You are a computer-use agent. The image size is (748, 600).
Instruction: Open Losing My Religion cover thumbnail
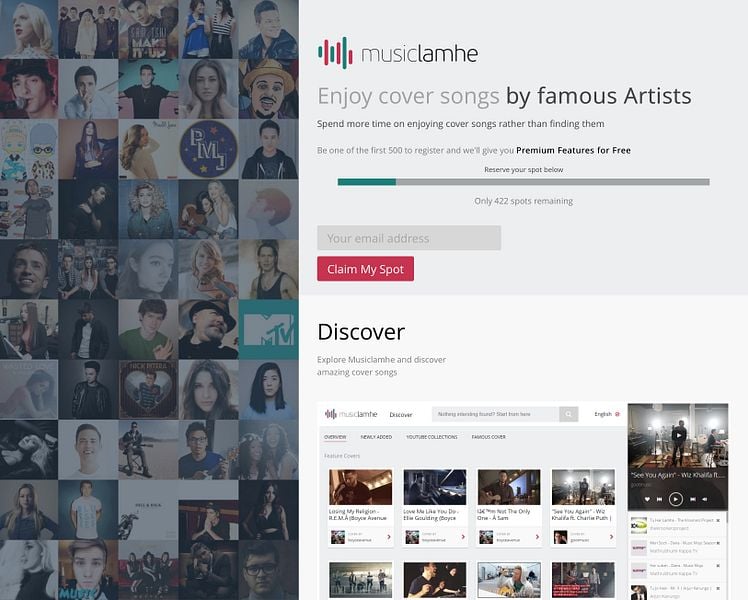coord(361,487)
